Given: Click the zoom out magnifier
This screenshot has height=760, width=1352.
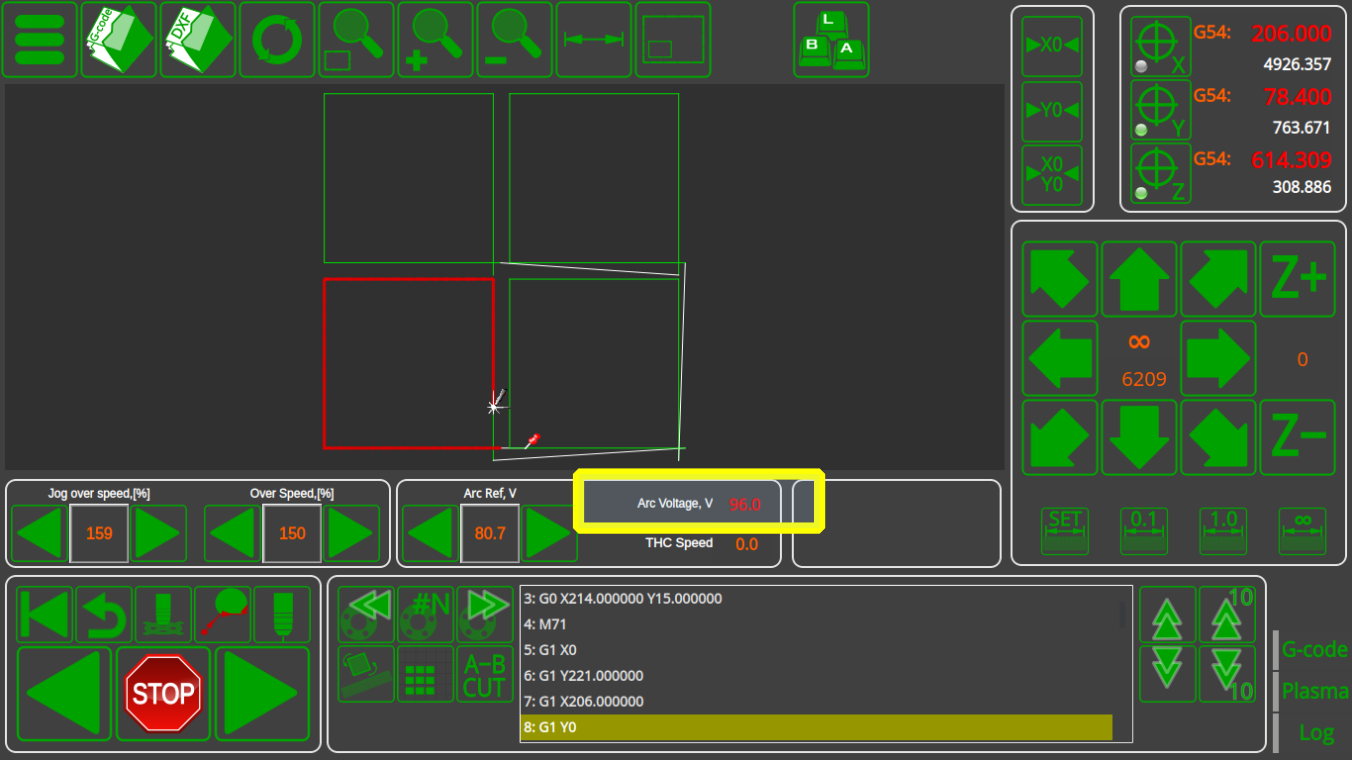Looking at the screenshot, I should pos(514,40).
